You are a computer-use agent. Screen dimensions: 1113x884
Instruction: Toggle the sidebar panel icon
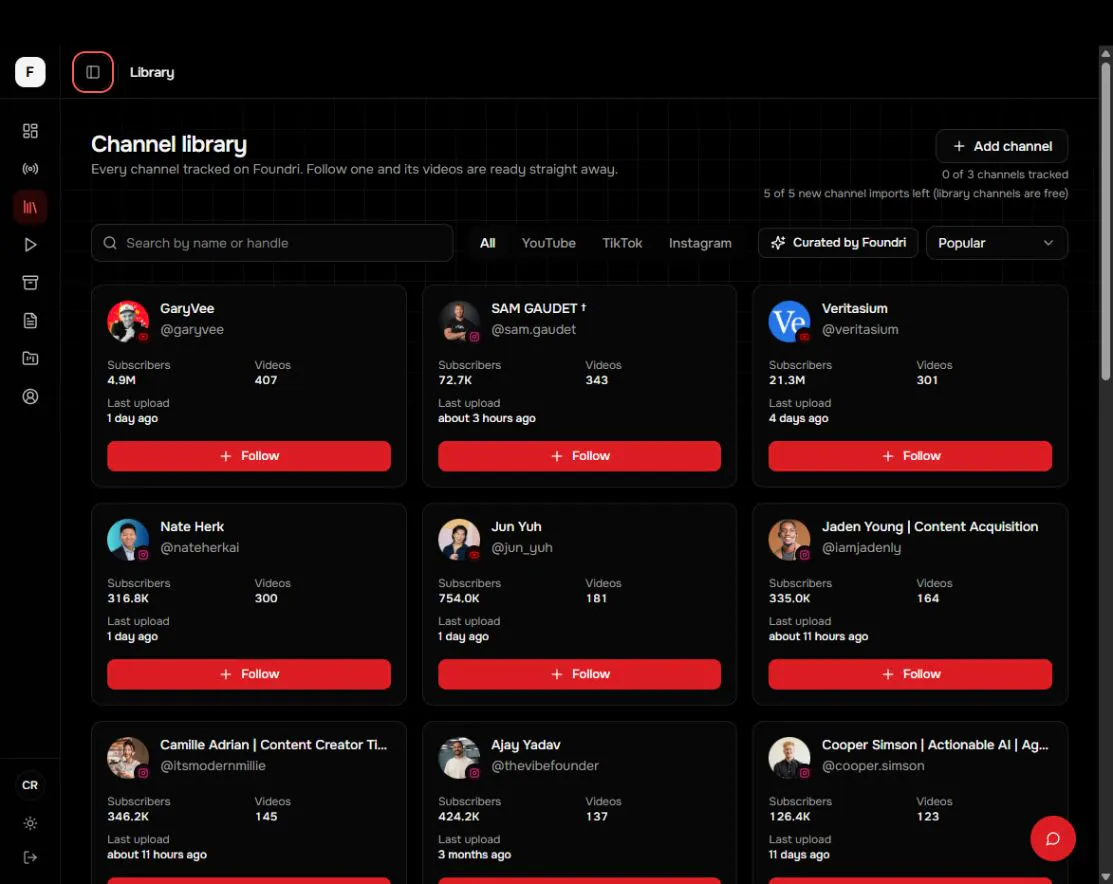[x=93, y=72]
